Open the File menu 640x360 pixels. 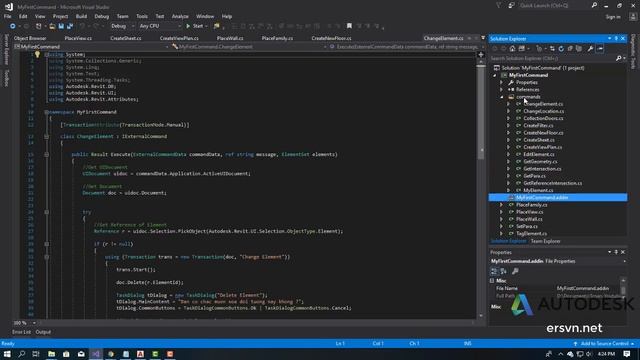click(7, 16)
